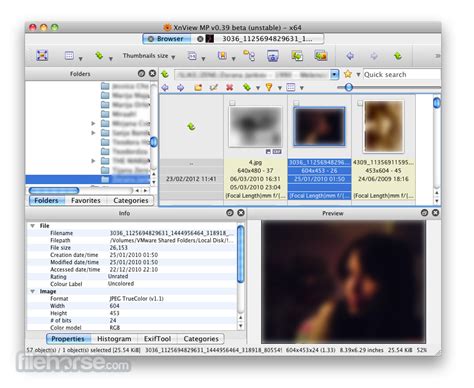Screen dimensions: 474x388
Task: Open the Categories tab in the Info panel
Action: [201, 339]
